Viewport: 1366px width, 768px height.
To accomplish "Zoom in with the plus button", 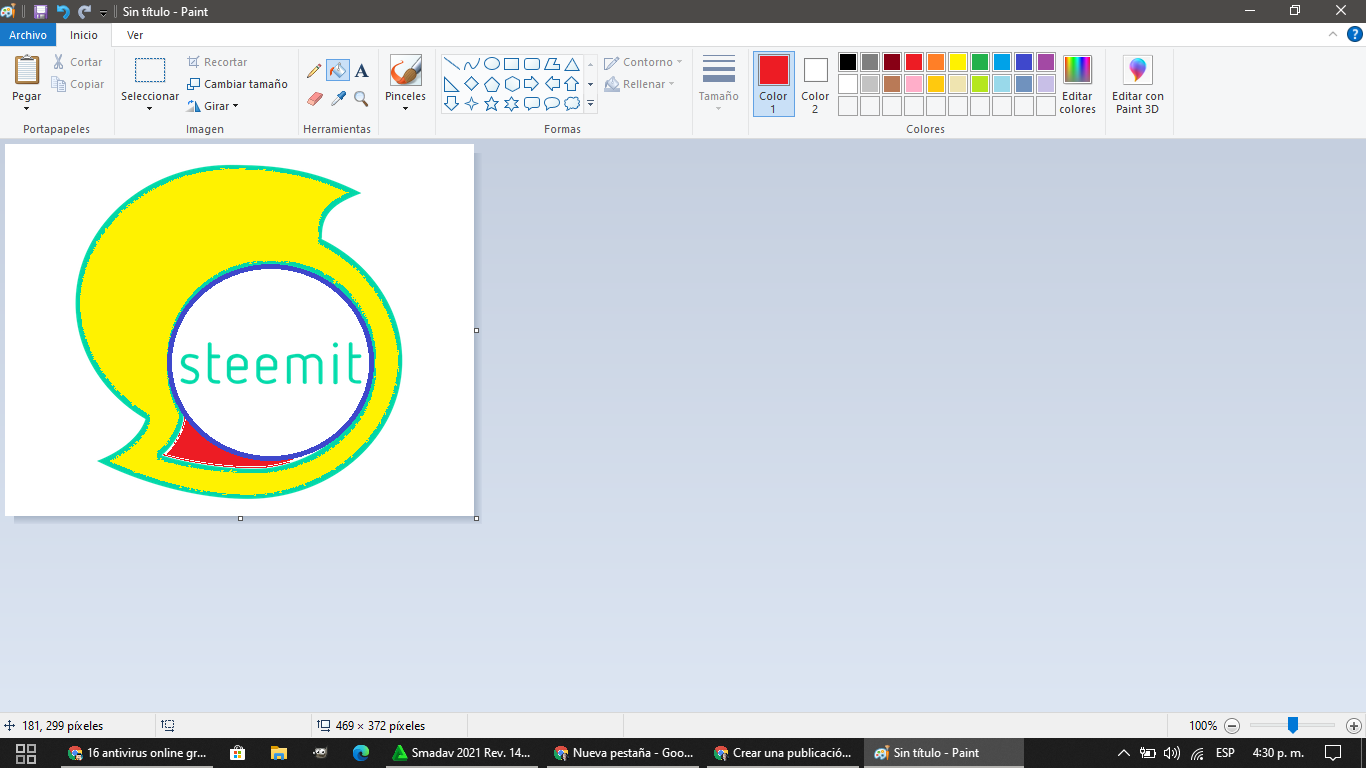I will pyautogui.click(x=1354, y=726).
